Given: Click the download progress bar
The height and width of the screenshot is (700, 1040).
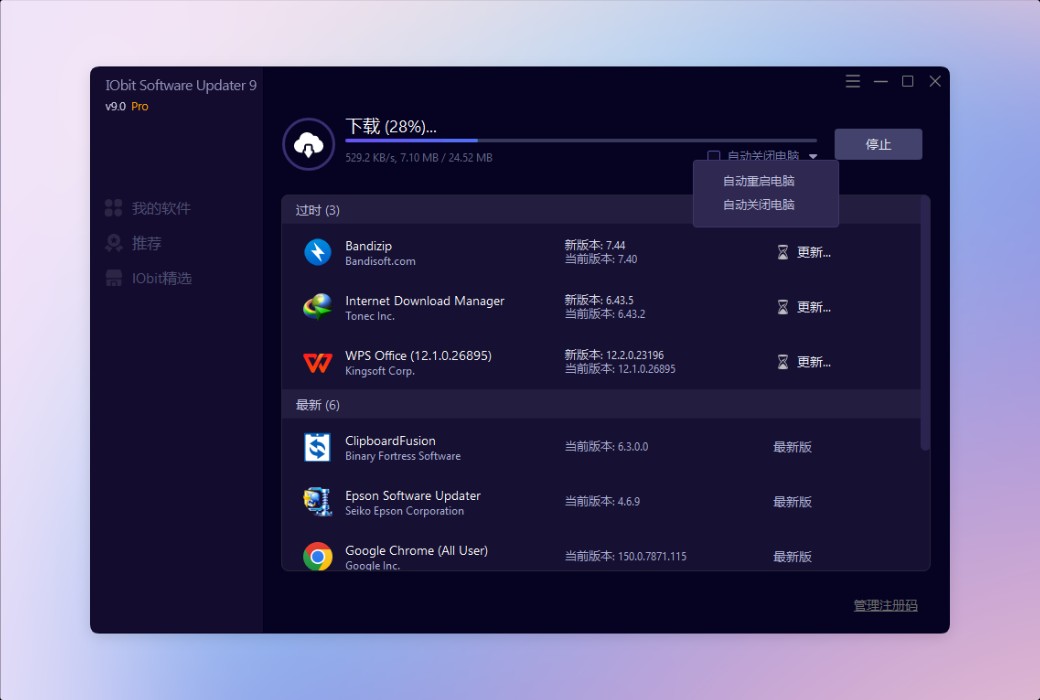Looking at the screenshot, I should [x=581, y=141].
